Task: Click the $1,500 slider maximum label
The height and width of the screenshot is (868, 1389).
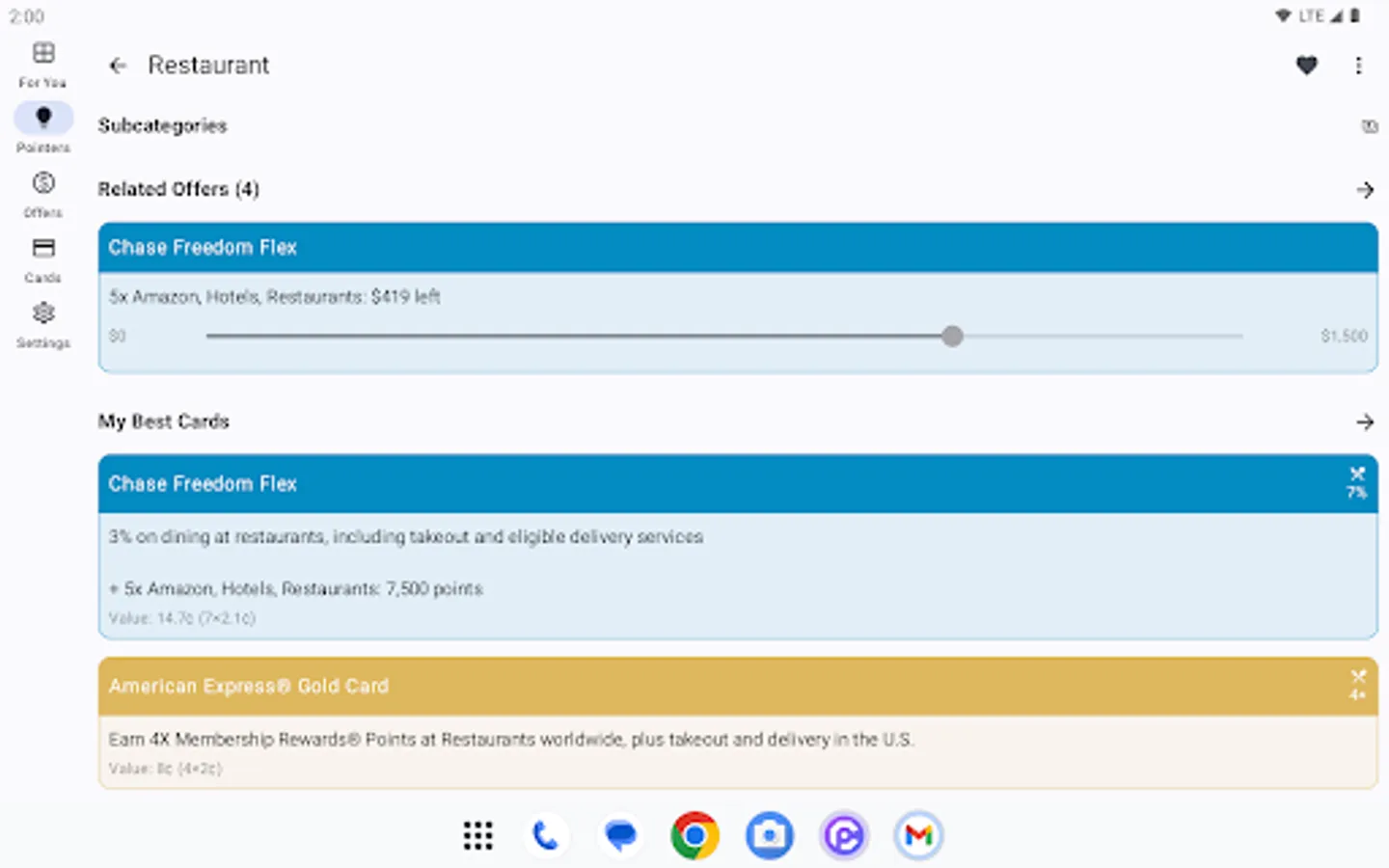Action: (x=1344, y=336)
